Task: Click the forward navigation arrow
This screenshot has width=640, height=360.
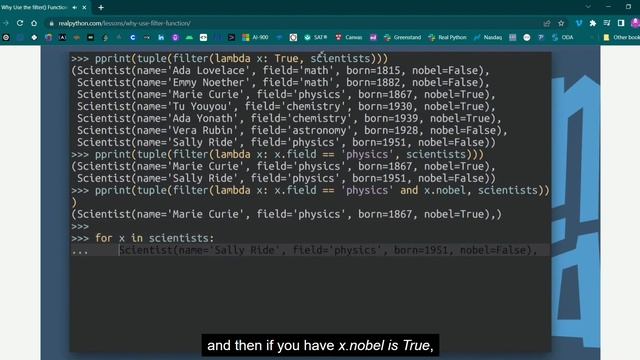Action: [6, 23]
